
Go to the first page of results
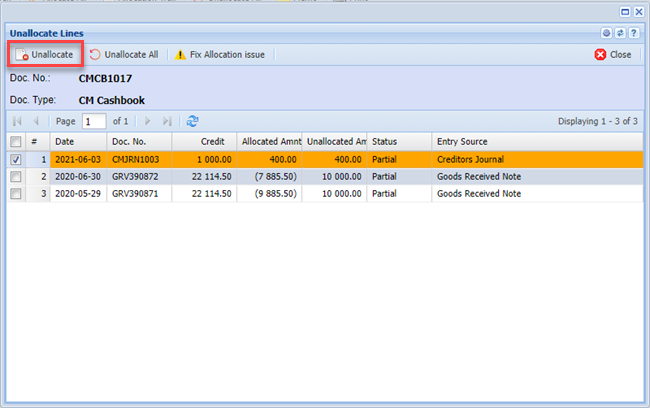pos(17,121)
